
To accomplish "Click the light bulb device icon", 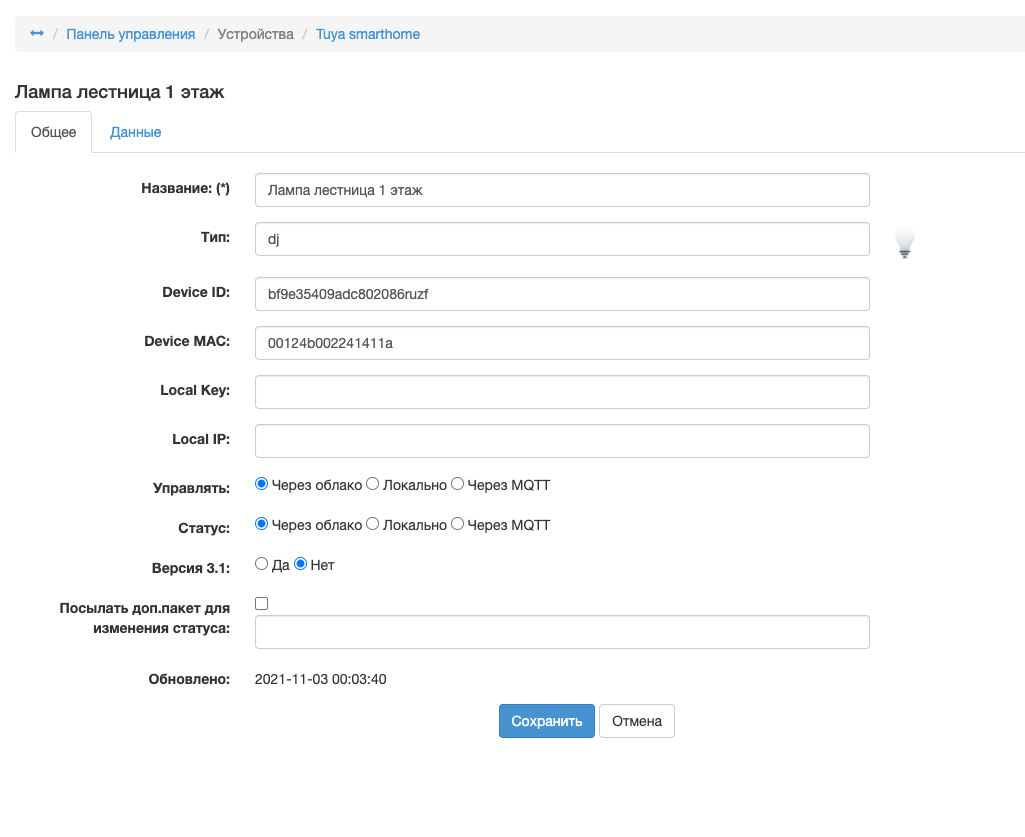I will (904, 242).
